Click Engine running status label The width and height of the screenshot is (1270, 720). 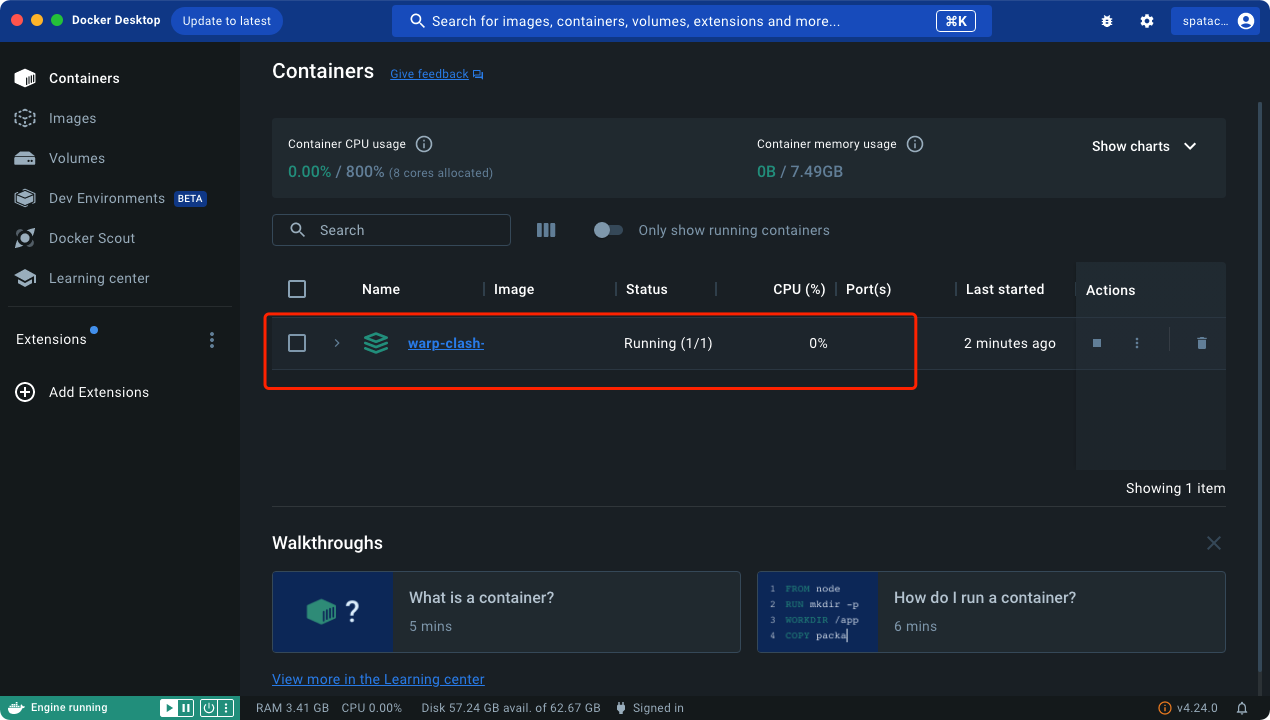coord(69,708)
